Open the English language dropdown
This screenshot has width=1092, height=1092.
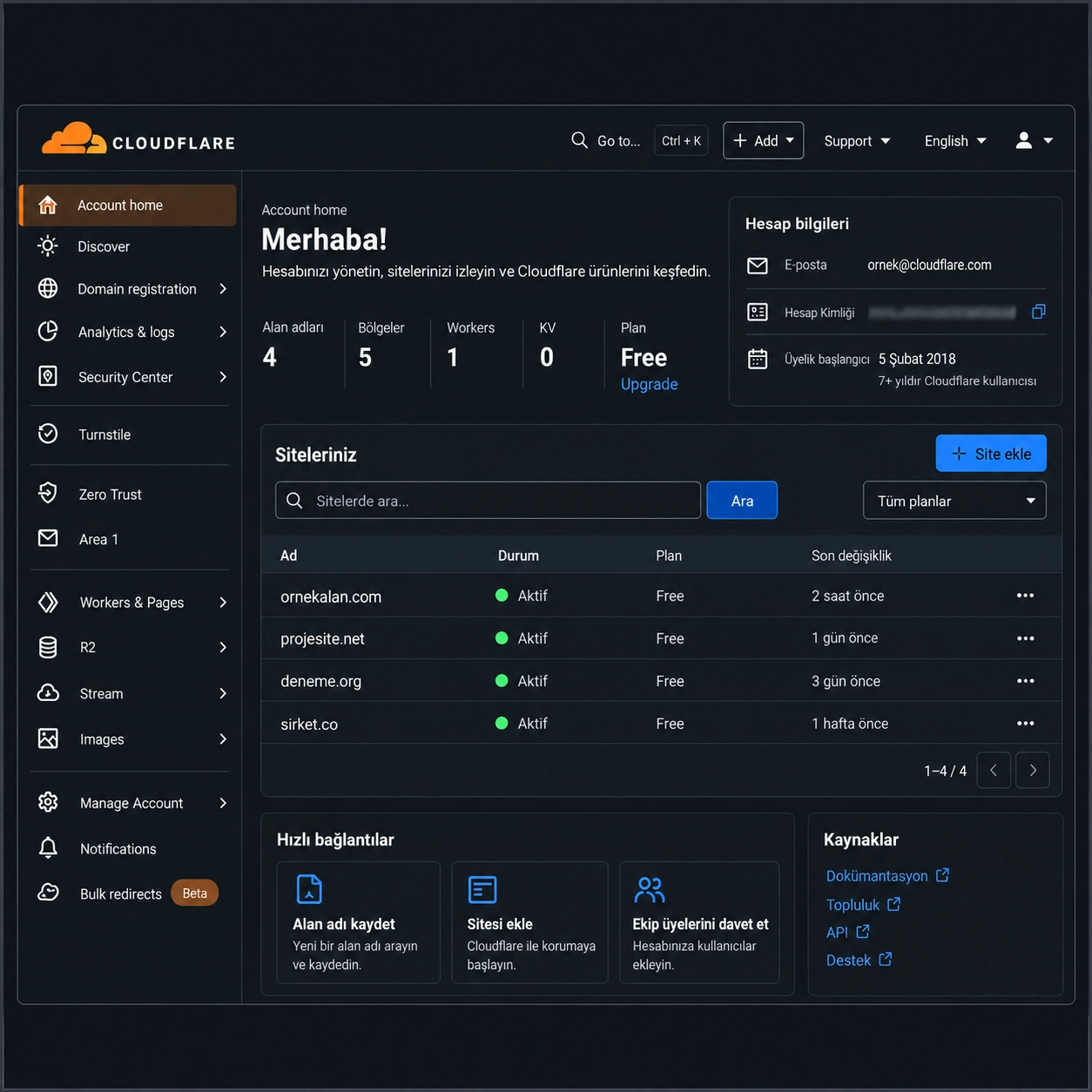click(955, 141)
